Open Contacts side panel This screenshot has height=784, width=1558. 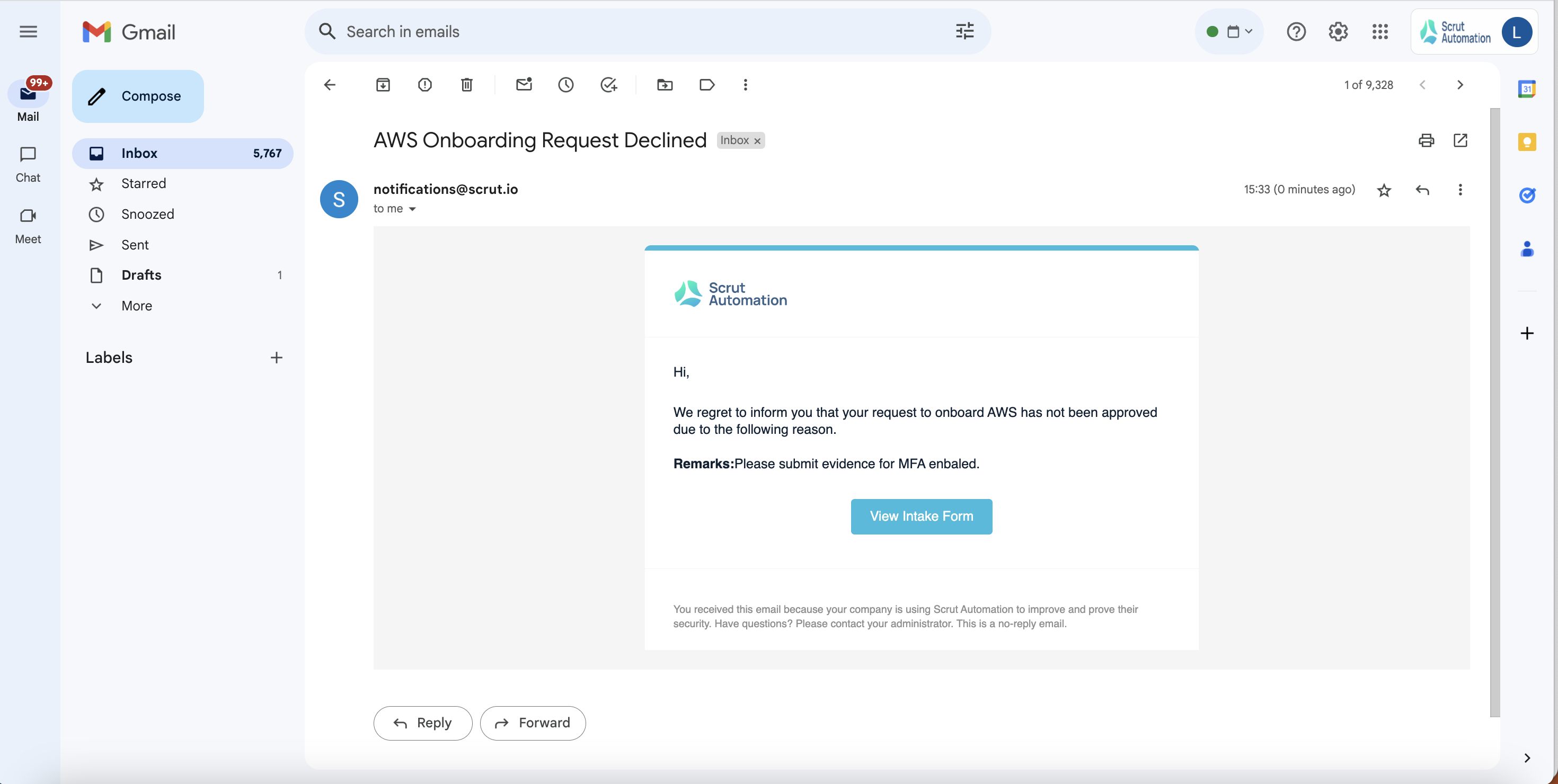[x=1527, y=248]
